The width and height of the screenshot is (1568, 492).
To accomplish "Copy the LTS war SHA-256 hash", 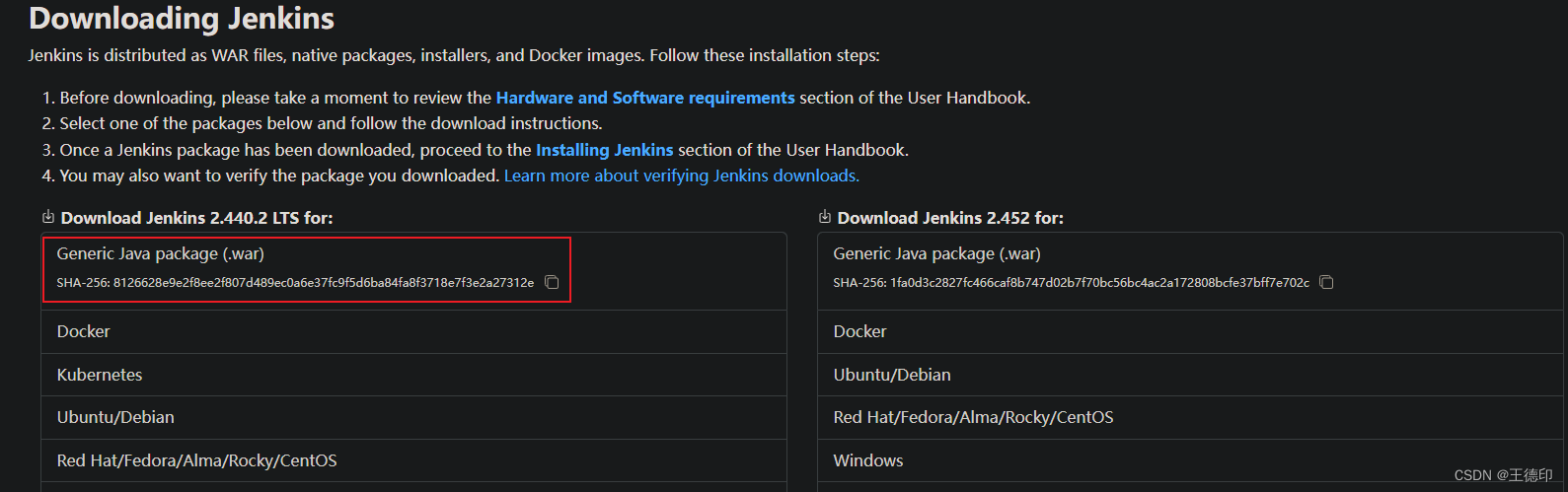I will (x=552, y=283).
